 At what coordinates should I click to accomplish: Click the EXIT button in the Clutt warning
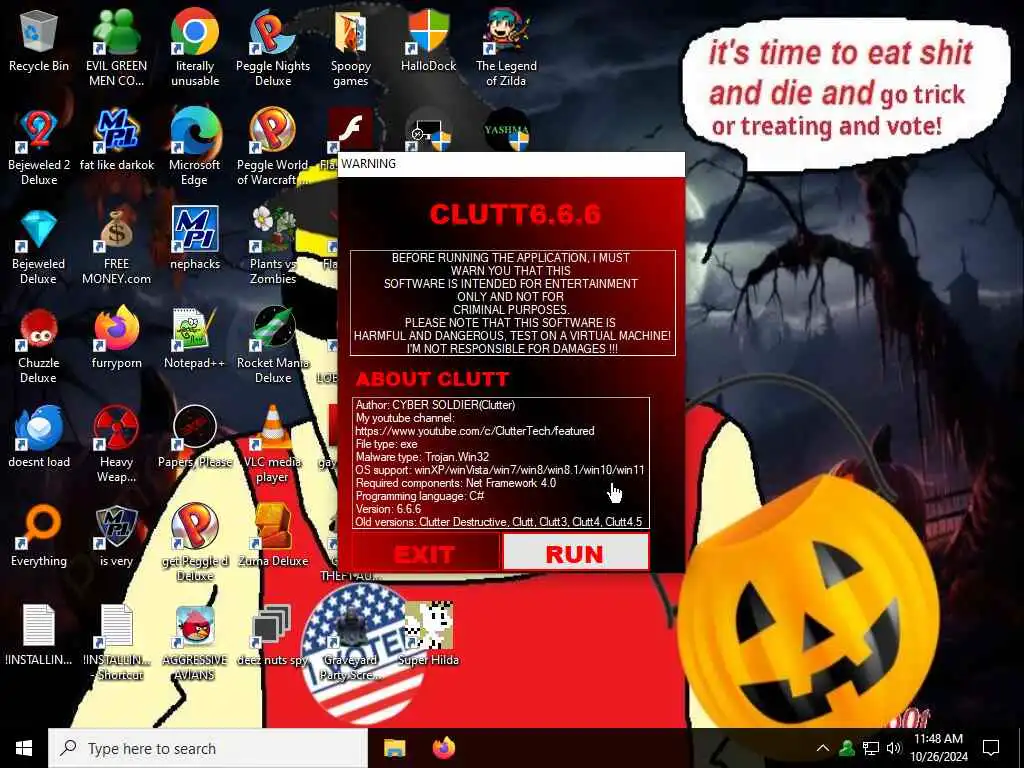[x=425, y=552]
